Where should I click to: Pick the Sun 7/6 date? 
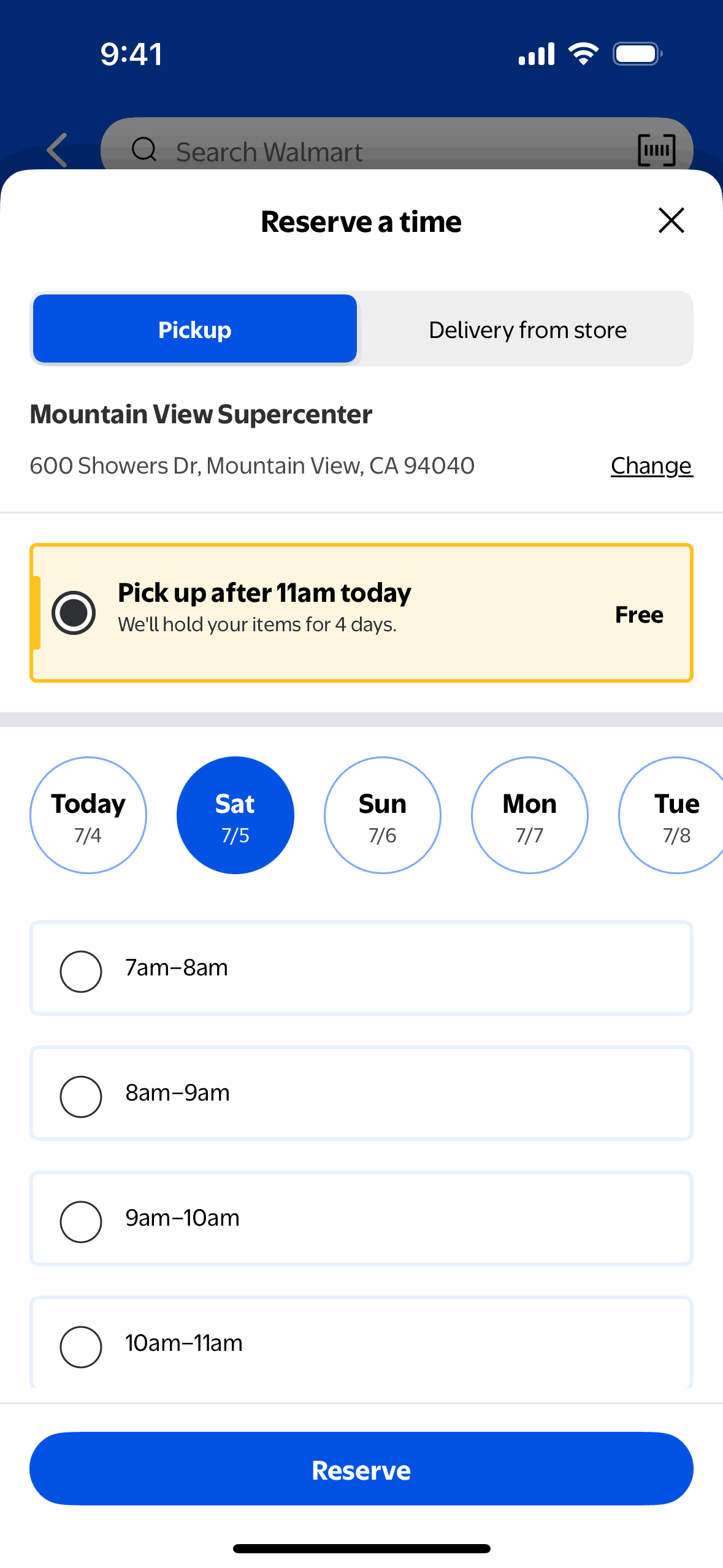pyautogui.click(x=383, y=815)
